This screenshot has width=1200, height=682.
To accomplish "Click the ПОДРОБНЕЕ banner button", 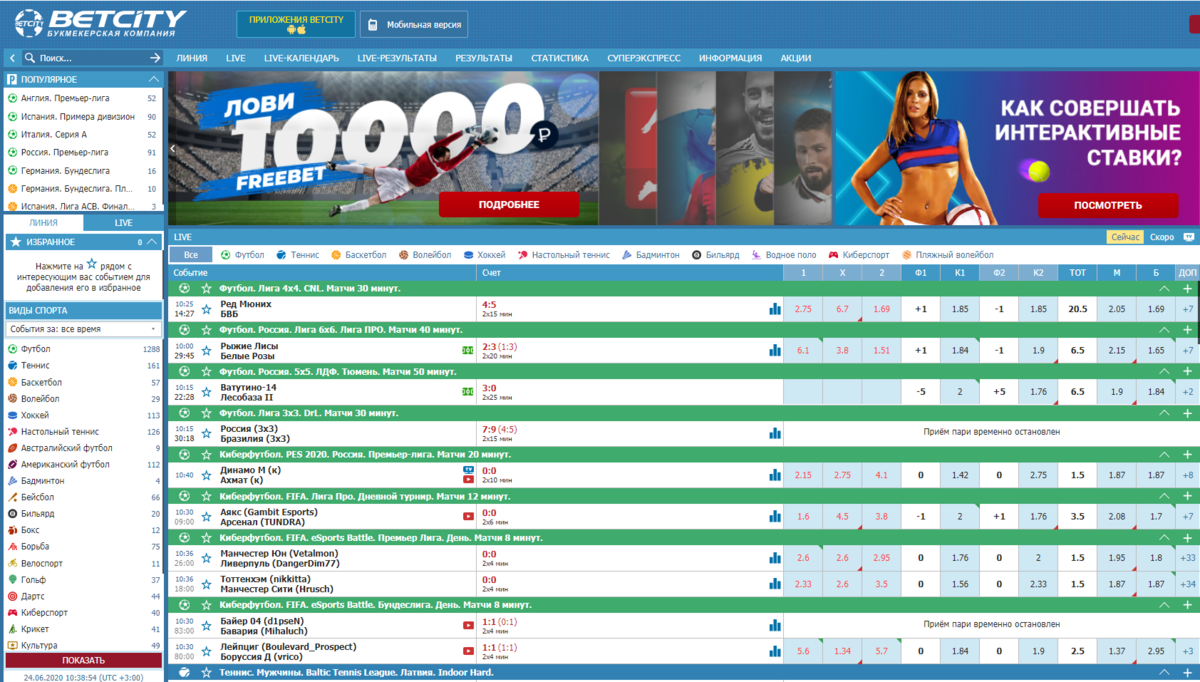I will click(x=509, y=205).
